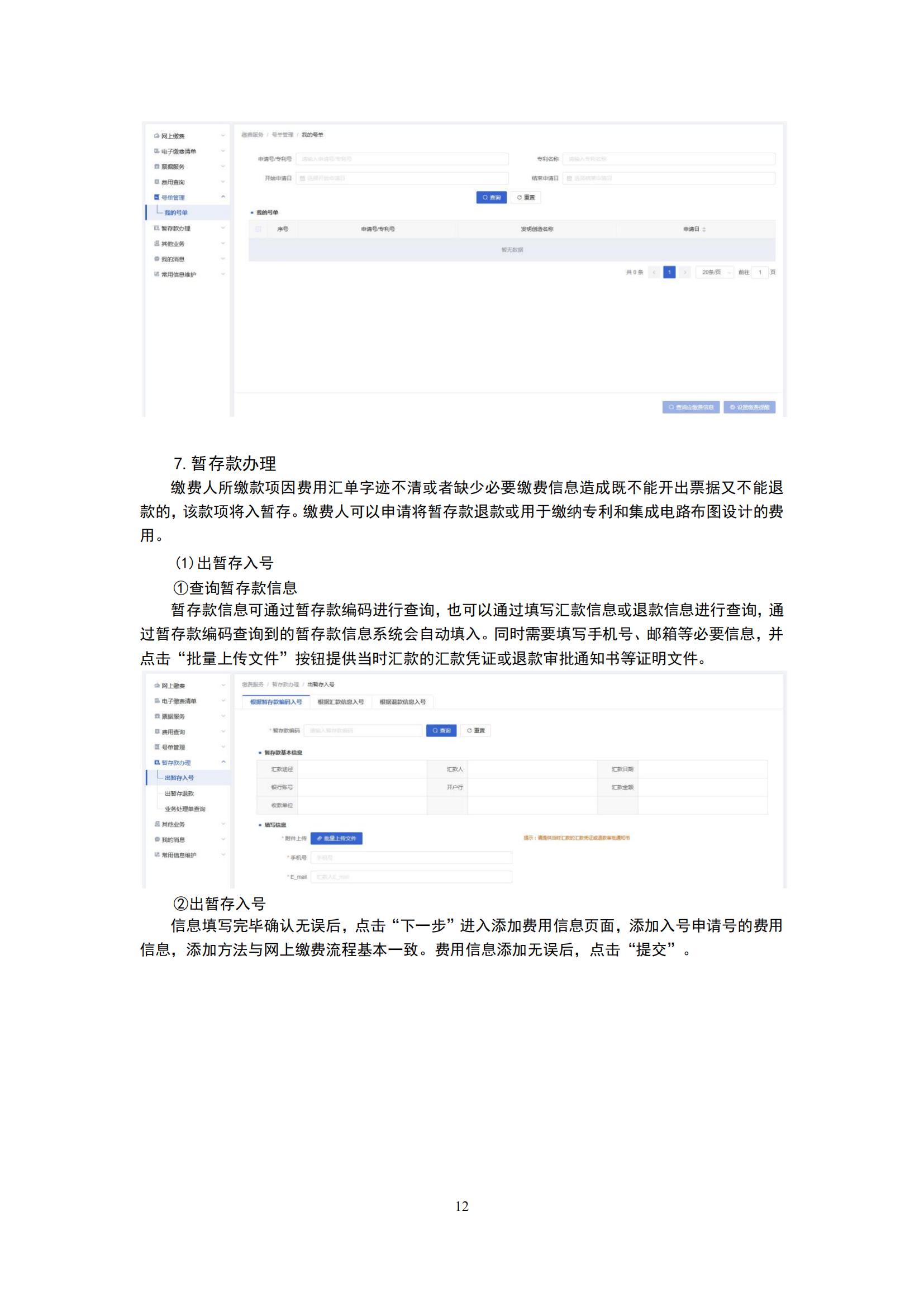The image size is (924, 1307).
Task: Click highlighted 暂存款办理 icon in 出暂存入号 page sidebar
Action: 158,762
